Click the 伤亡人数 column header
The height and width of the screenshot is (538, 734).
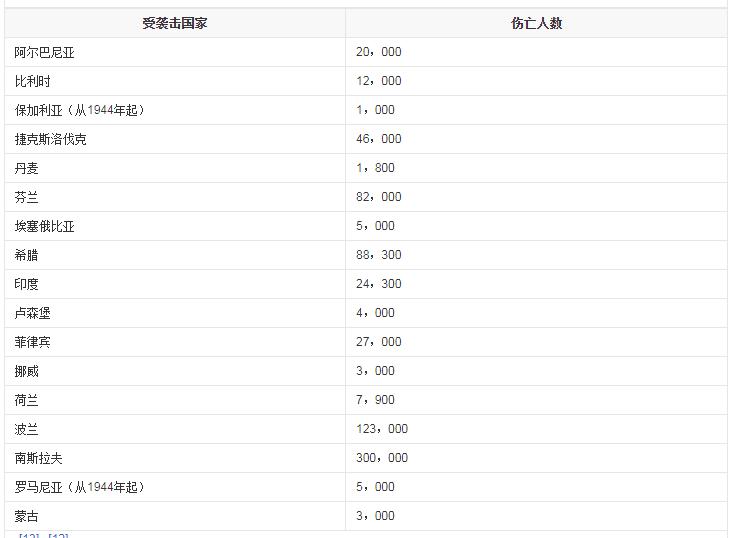[x=536, y=23]
